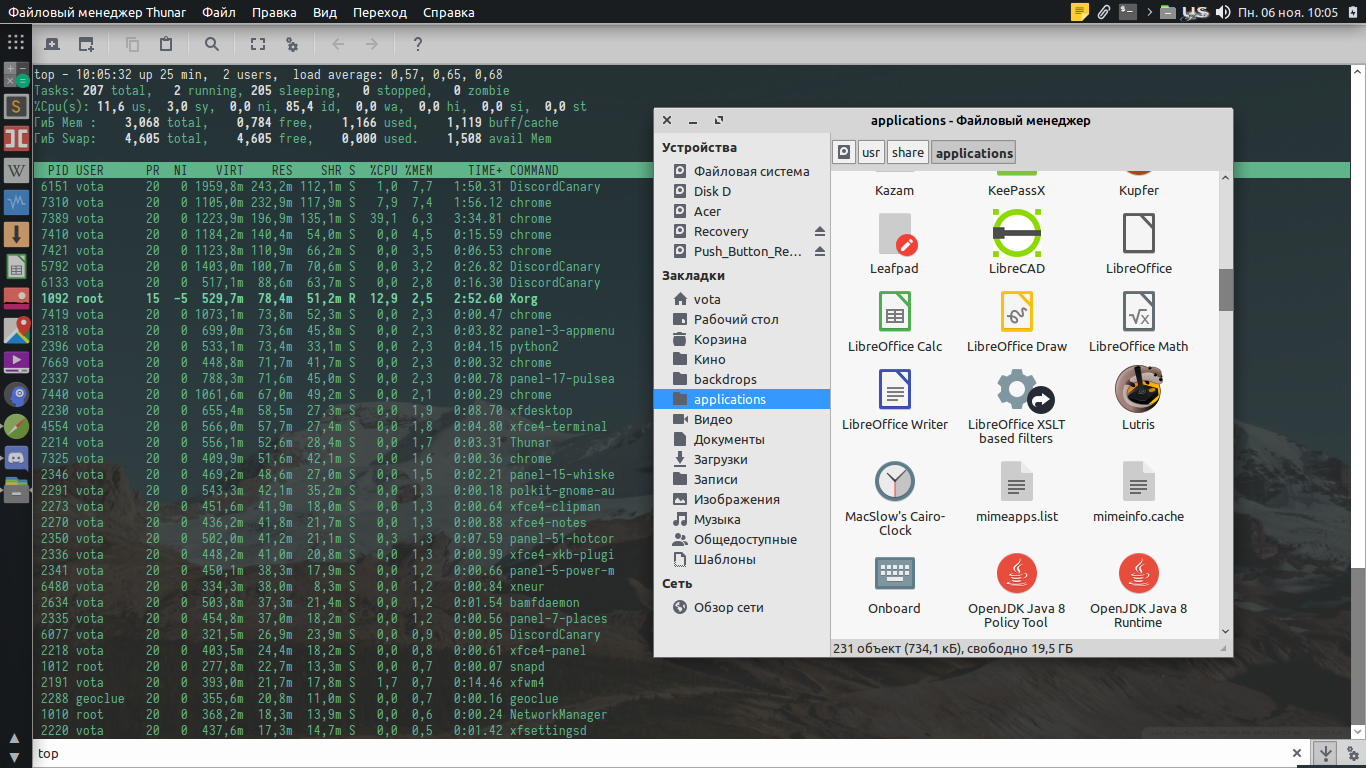This screenshot has width=1366, height=768.
Task: Open the system monitor dock icon
Action: 16,201
